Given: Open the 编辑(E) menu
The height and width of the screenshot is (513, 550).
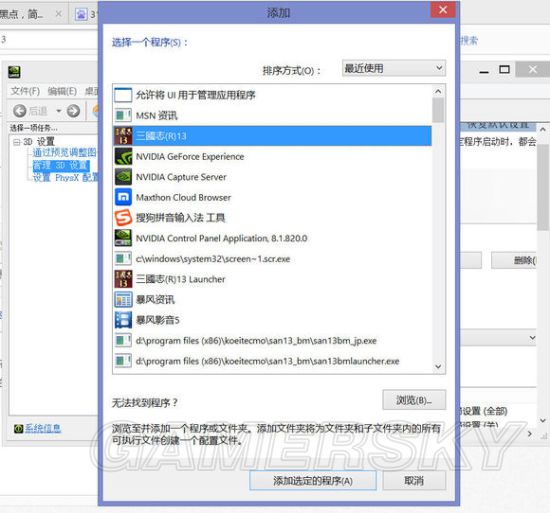Looking at the screenshot, I should (62, 91).
